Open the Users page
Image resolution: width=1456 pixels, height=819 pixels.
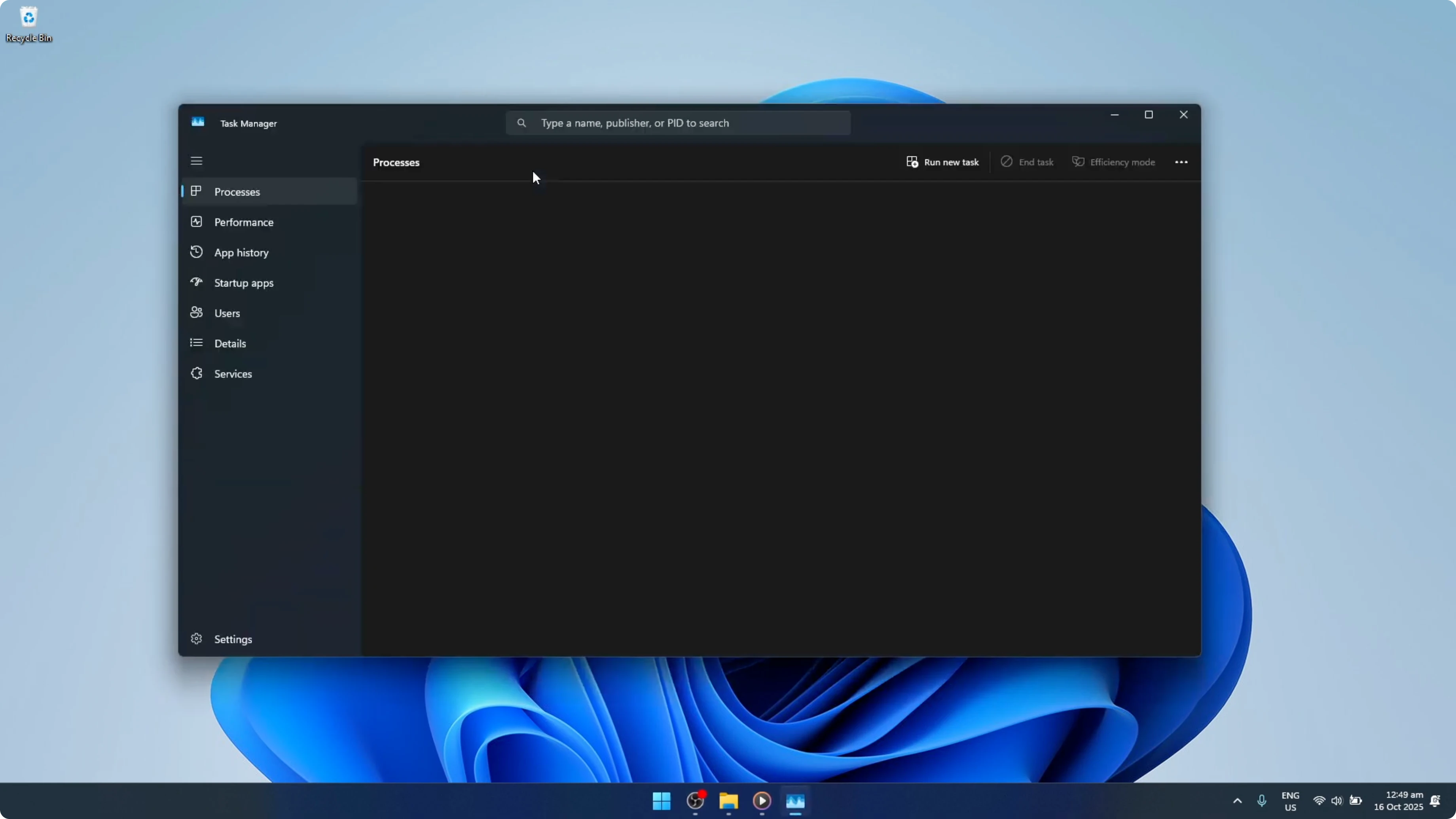pyautogui.click(x=269, y=313)
